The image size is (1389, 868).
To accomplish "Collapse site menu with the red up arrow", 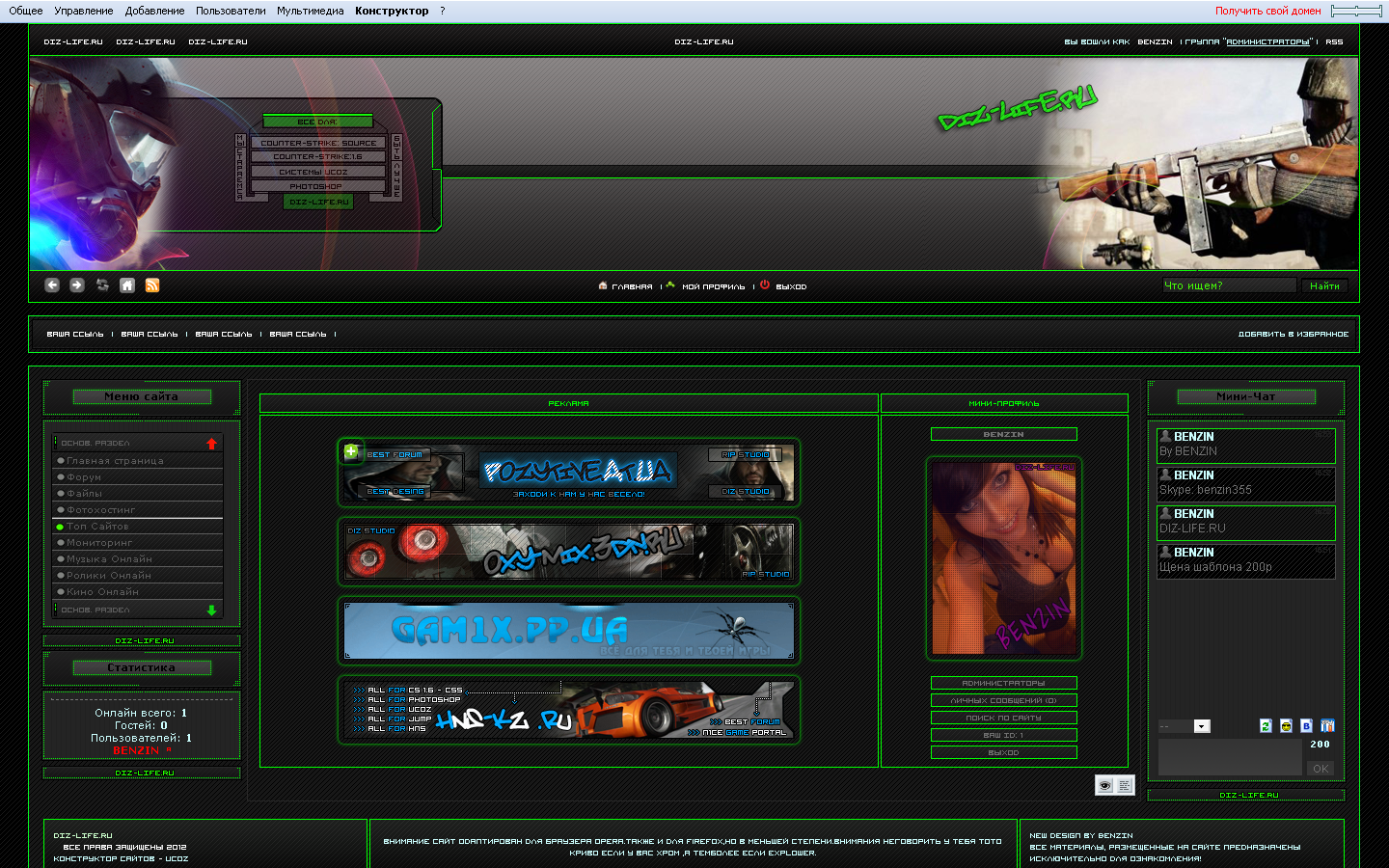I will pyautogui.click(x=211, y=444).
